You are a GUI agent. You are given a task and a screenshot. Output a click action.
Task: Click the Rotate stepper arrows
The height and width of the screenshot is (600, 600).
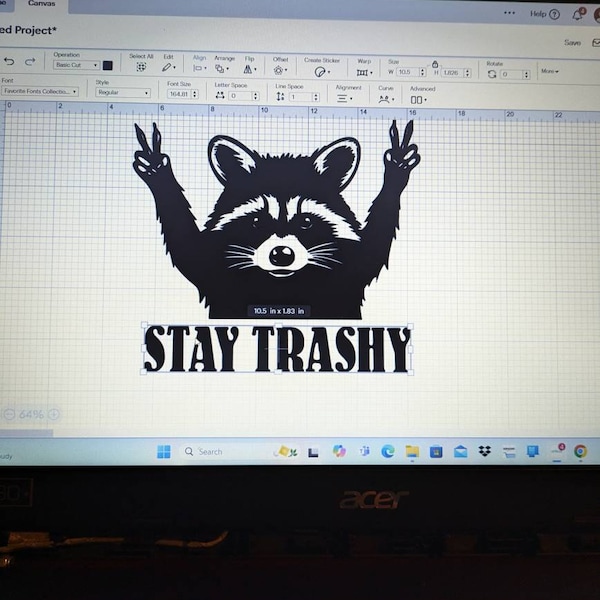coord(527,75)
